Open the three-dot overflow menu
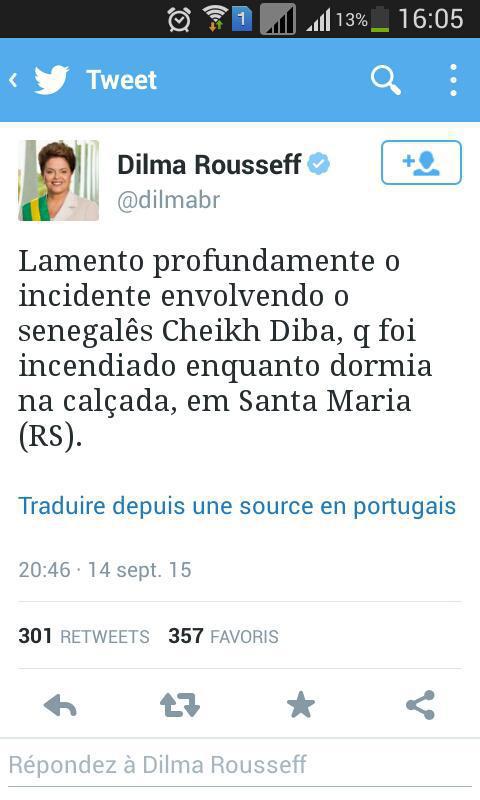Image resolution: width=480 pixels, height=800 pixels. (x=453, y=80)
